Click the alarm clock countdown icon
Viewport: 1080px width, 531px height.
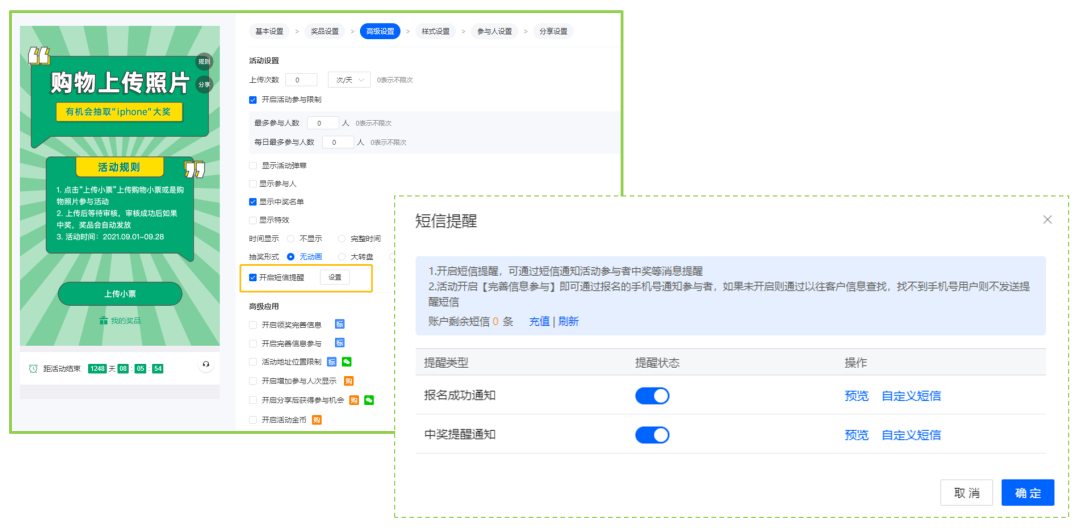click(33, 368)
